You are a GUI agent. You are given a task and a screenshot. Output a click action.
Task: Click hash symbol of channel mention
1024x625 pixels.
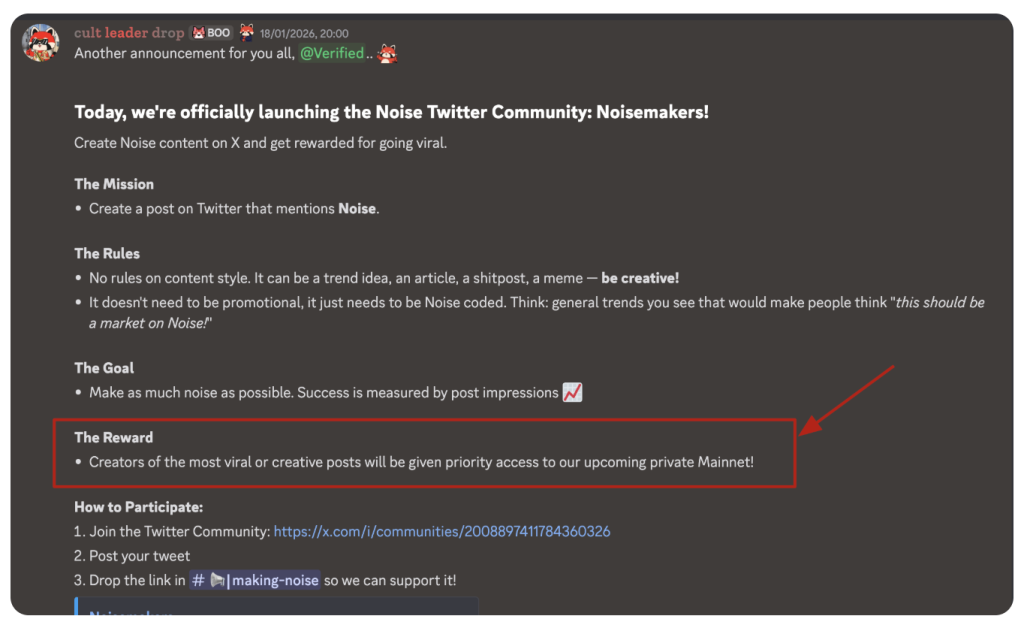click(197, 580)
